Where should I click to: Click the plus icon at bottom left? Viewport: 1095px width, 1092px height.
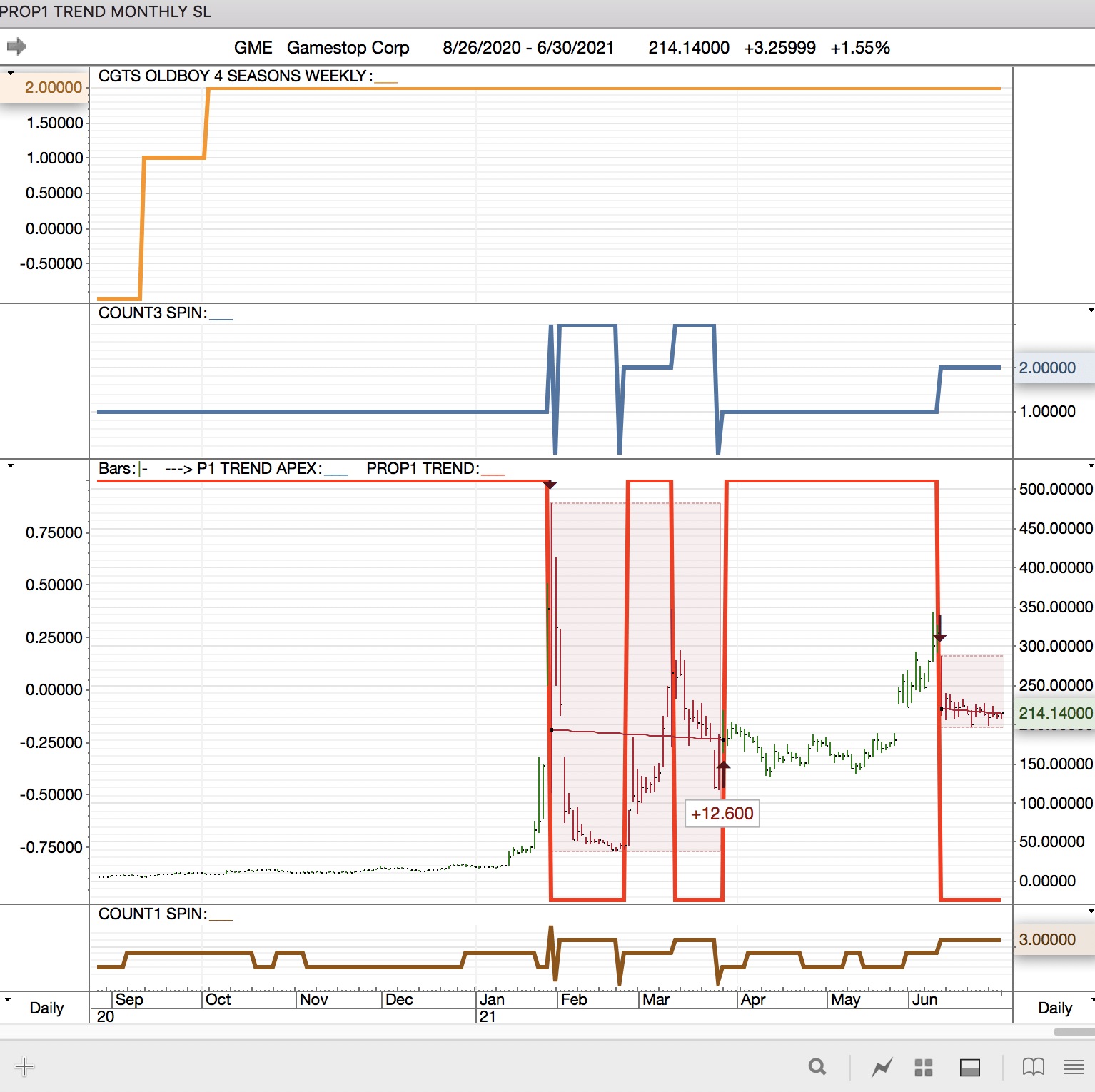(24, 1067)
